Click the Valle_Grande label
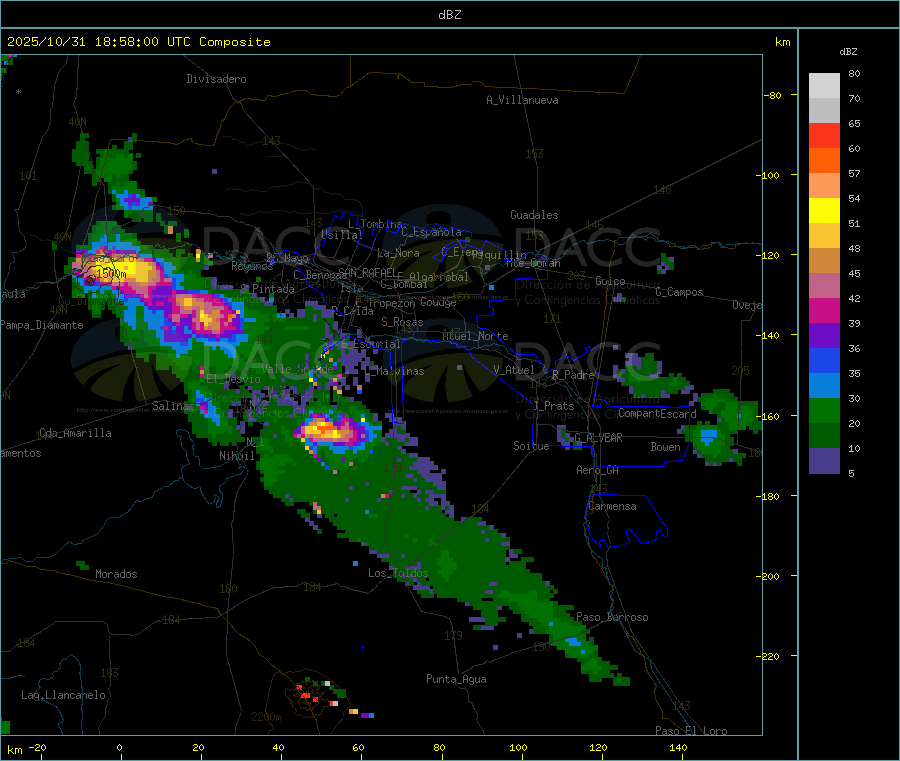 297,368
